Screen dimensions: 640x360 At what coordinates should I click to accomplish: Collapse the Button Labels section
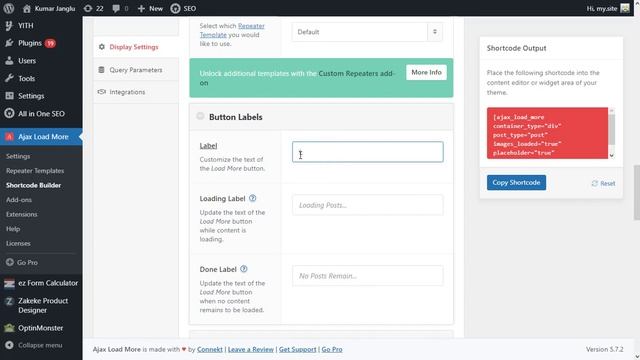click(x=200, y=116)
